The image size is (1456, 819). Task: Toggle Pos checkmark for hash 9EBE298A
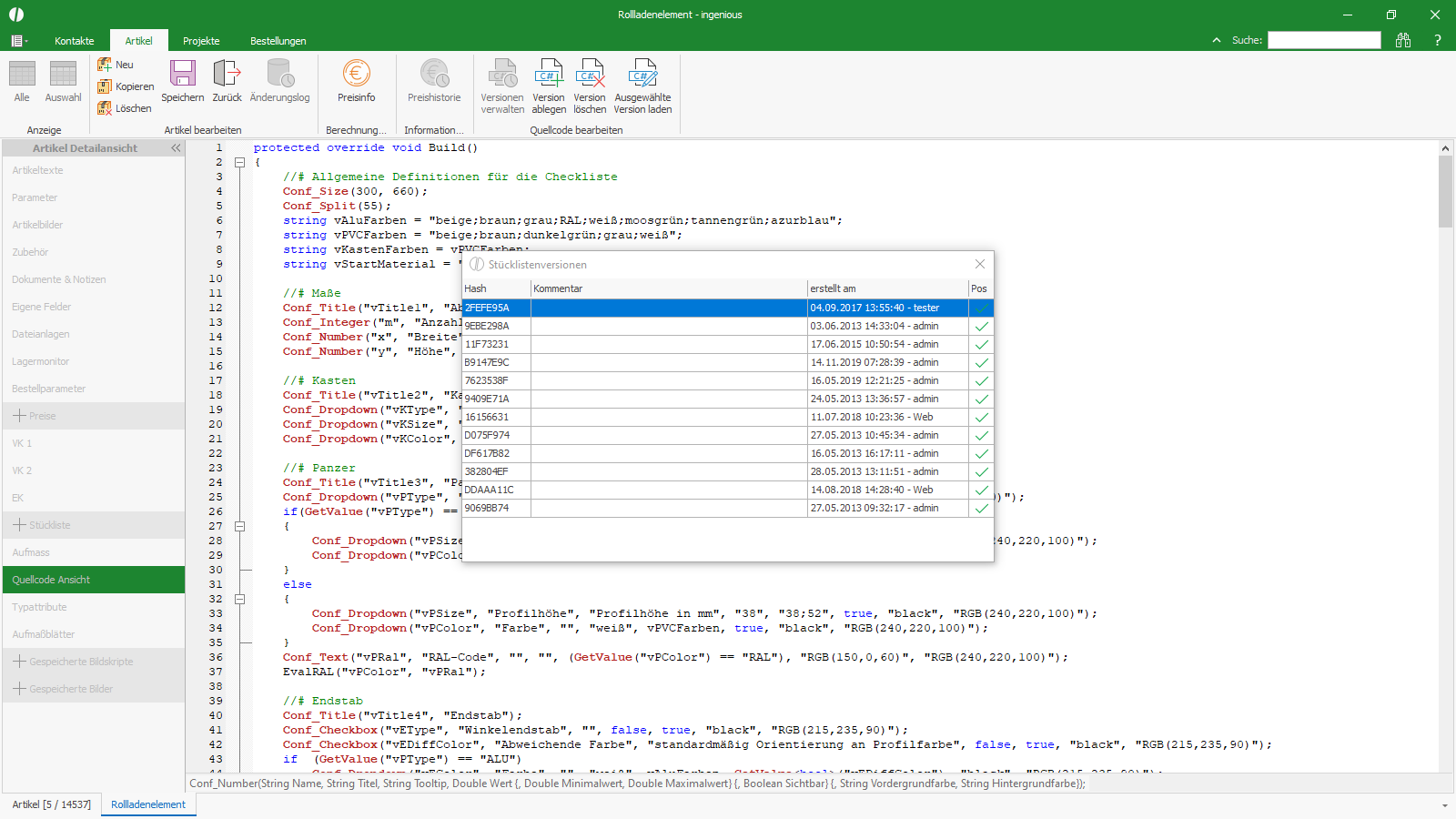[981, 326]
